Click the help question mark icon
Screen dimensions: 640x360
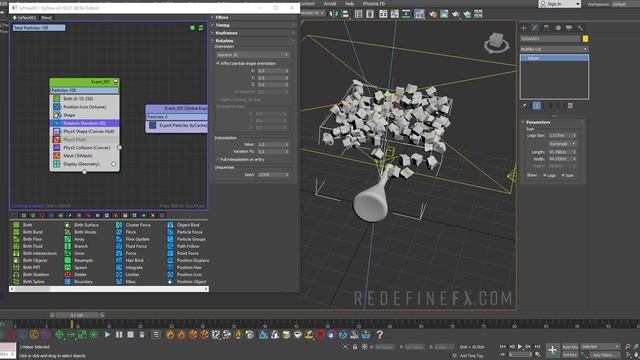coord(380,335)
